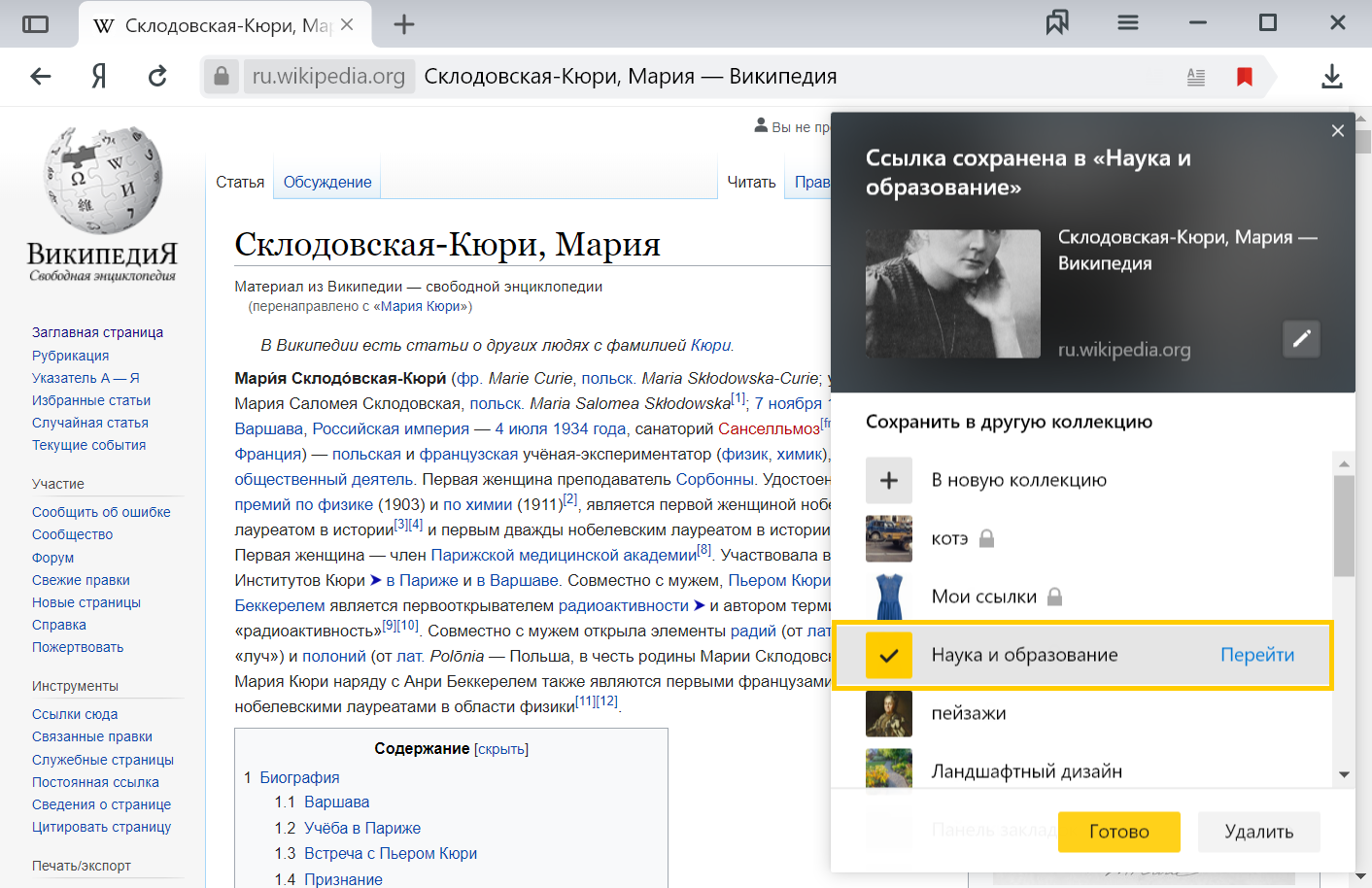The width and height of the screenshot is (1372, 888).
Task: Open Служебные страницы link
Action: coord(103,760)
